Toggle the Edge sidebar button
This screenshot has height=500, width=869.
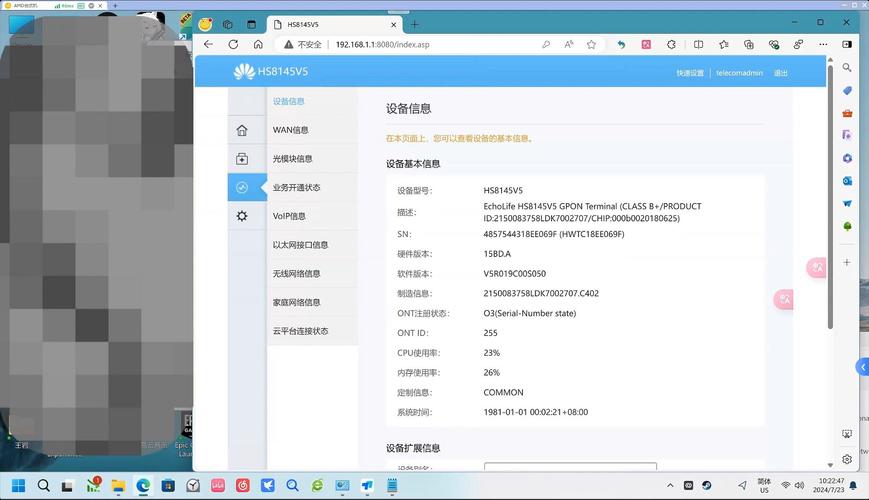[847, 44]
